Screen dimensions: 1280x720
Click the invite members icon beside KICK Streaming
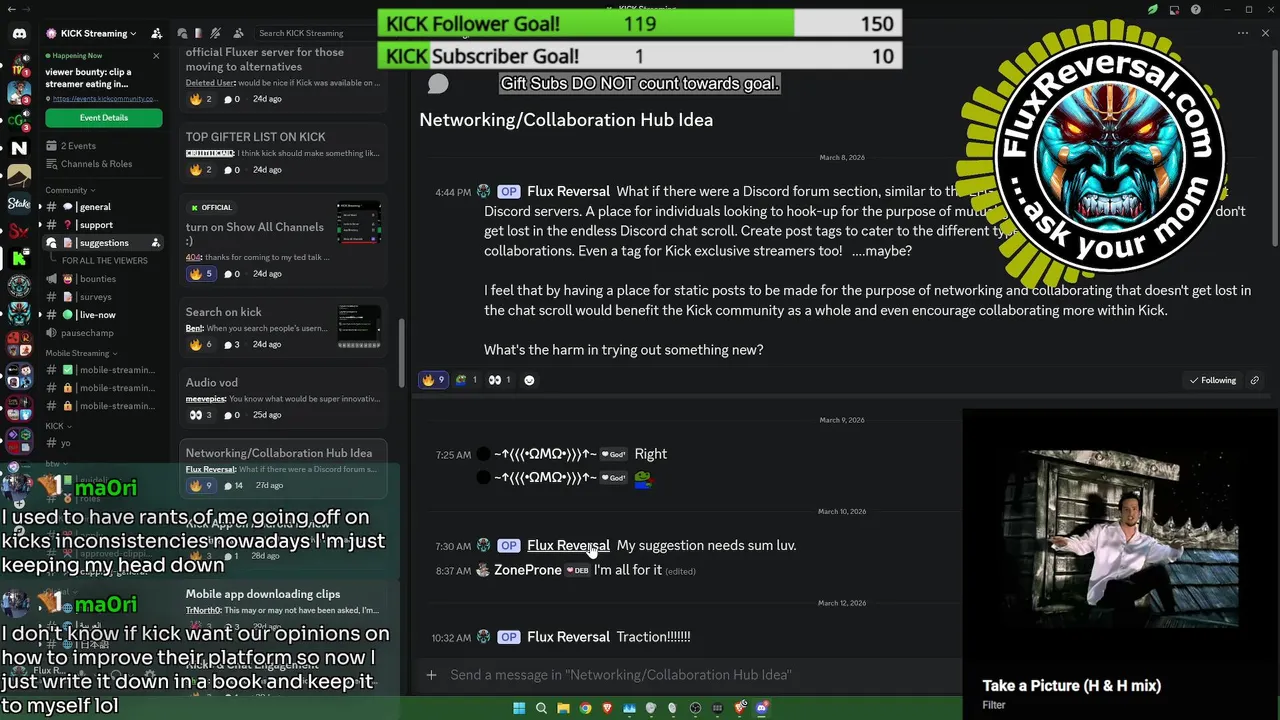(156, 33)
